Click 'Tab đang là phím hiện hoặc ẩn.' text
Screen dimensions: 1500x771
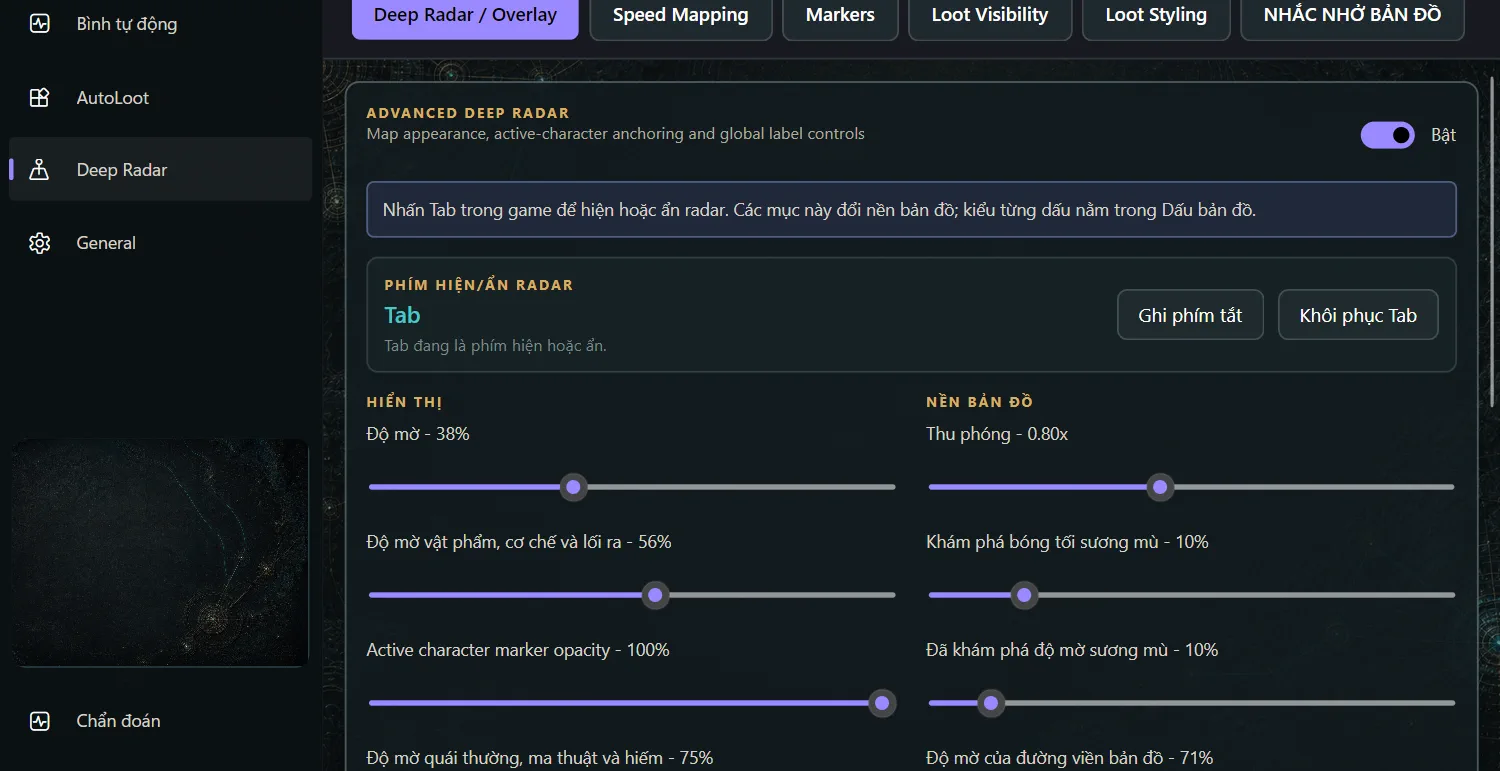[495, 346]
